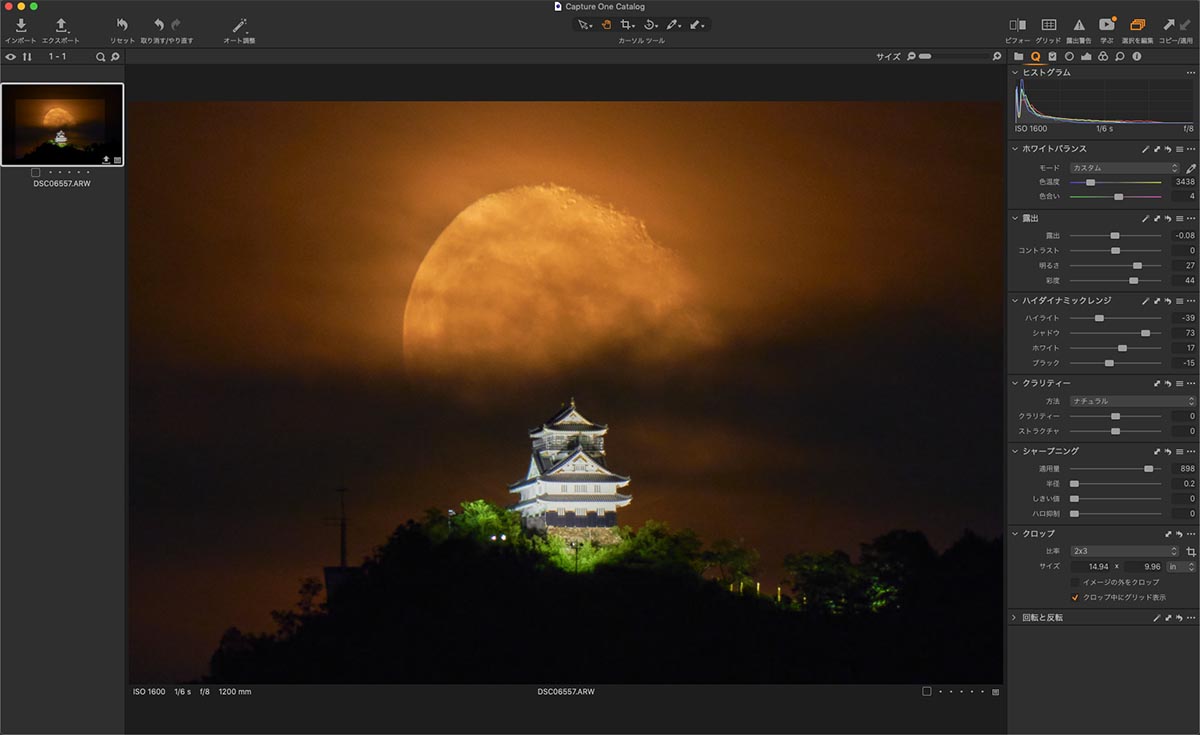Open the white balance モード dropdown
This screenshot has width=1200, height=735.
[1124, 168]
